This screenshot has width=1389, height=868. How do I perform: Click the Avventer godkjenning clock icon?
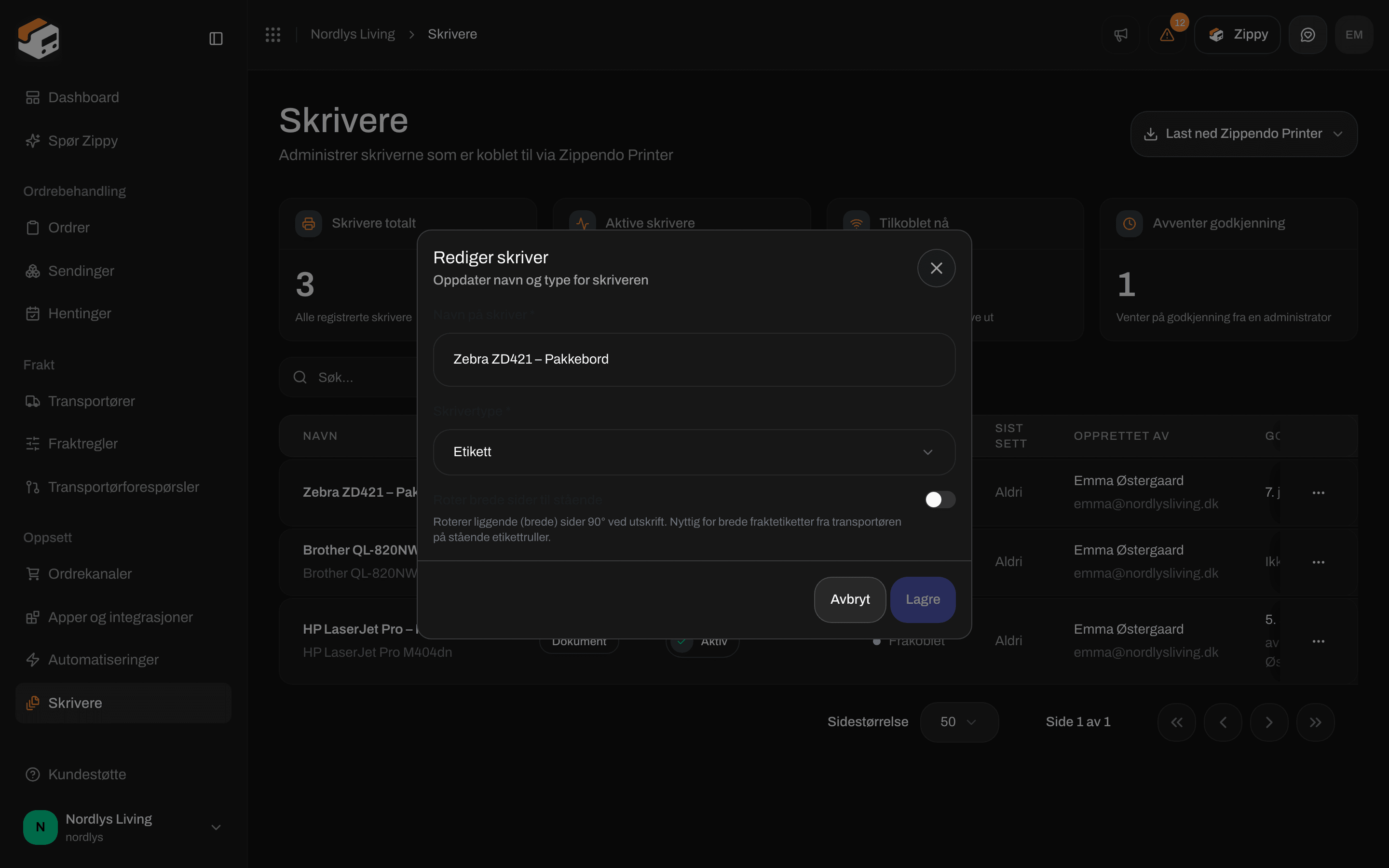(1129, 223)
